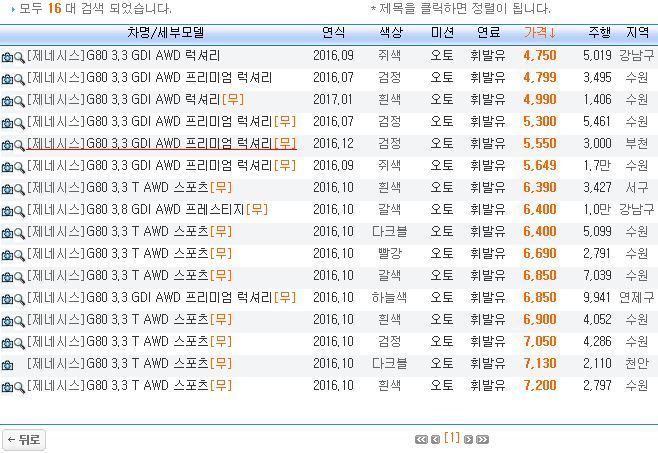Open camera icon in the 5,300 price row
Screen dimensions: 658x453
7,123
